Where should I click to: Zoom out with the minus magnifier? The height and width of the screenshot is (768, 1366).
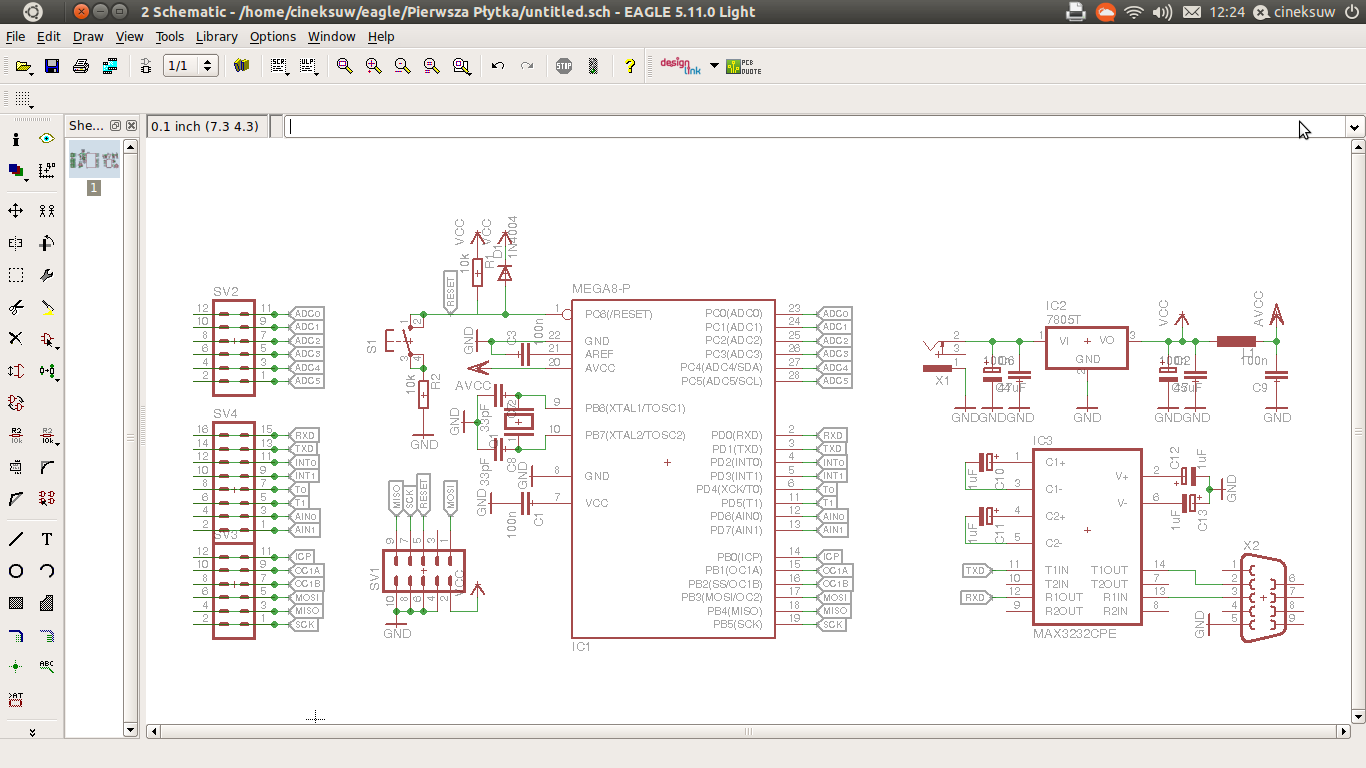point(402,66)
